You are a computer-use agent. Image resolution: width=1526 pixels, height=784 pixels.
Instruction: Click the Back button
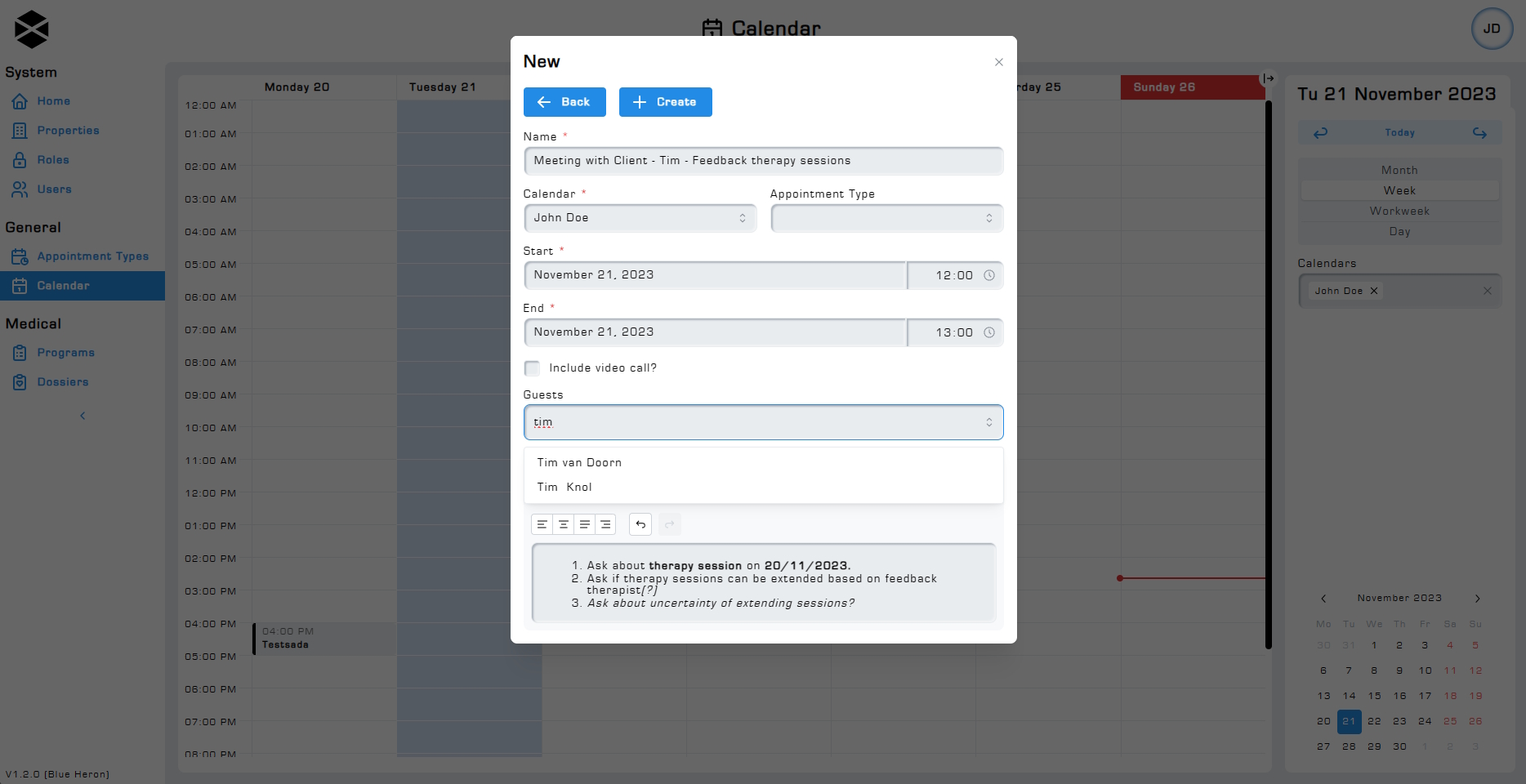pos(564,102)
